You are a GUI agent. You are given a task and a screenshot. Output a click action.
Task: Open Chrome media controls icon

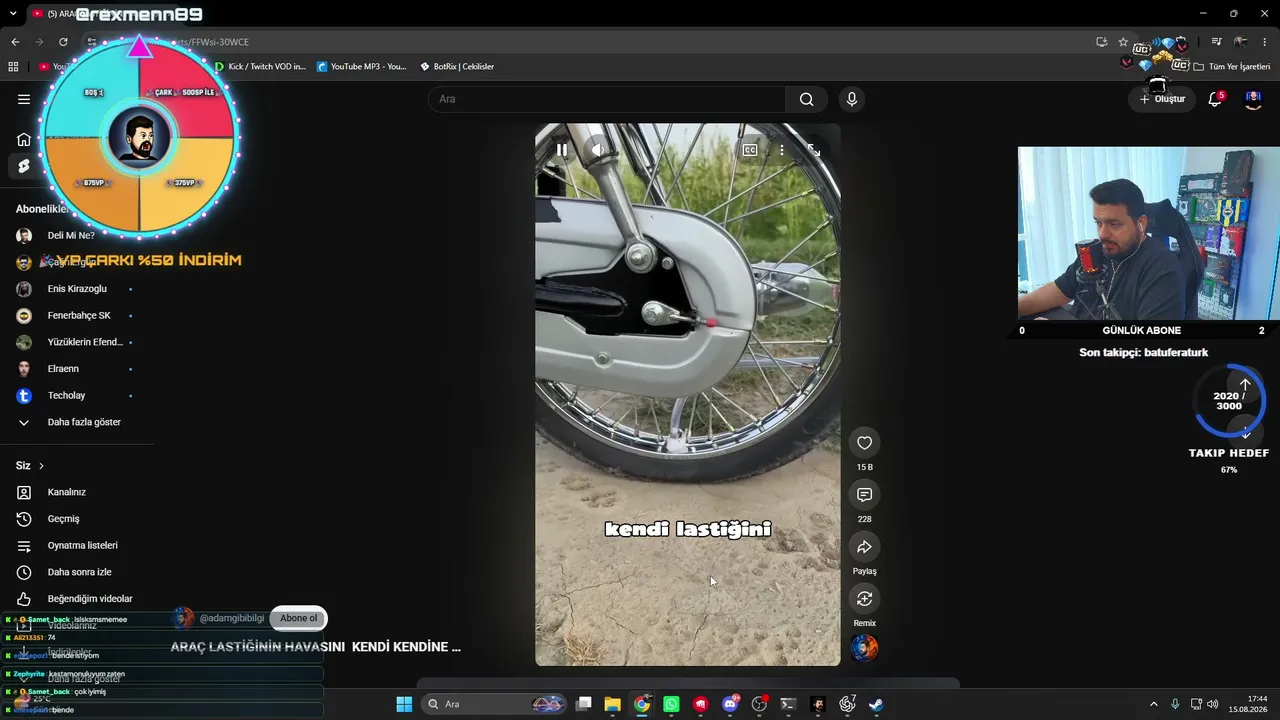point(1216,42)
